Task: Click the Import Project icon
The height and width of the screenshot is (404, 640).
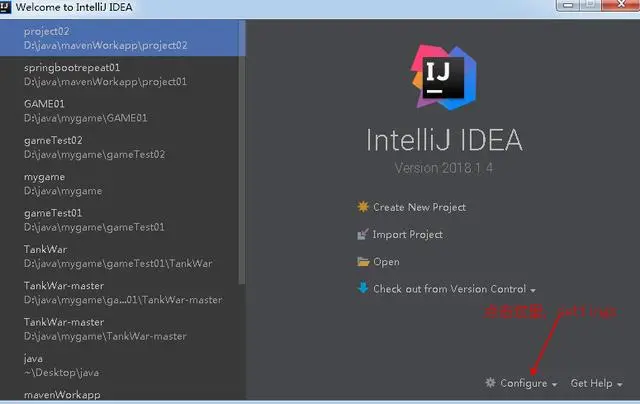Action: pyautogui.click(x=363, y=234)
